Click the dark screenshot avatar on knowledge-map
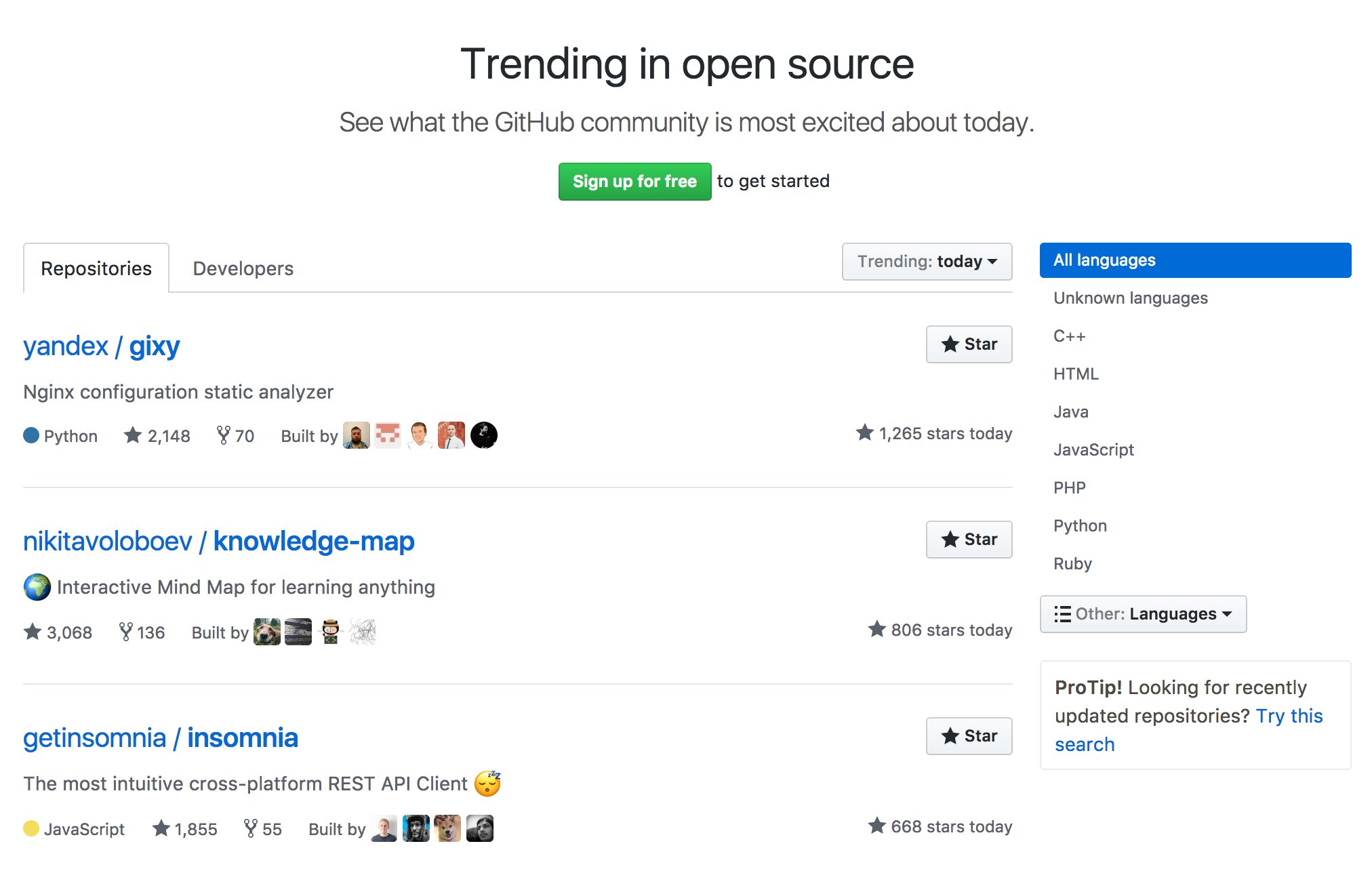1372x869 pixels. click(x=298, y=632)
